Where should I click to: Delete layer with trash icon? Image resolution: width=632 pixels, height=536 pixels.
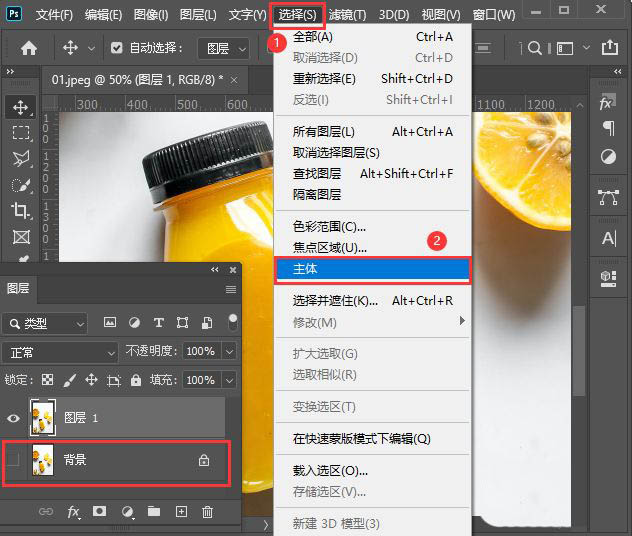coord(207,511)
